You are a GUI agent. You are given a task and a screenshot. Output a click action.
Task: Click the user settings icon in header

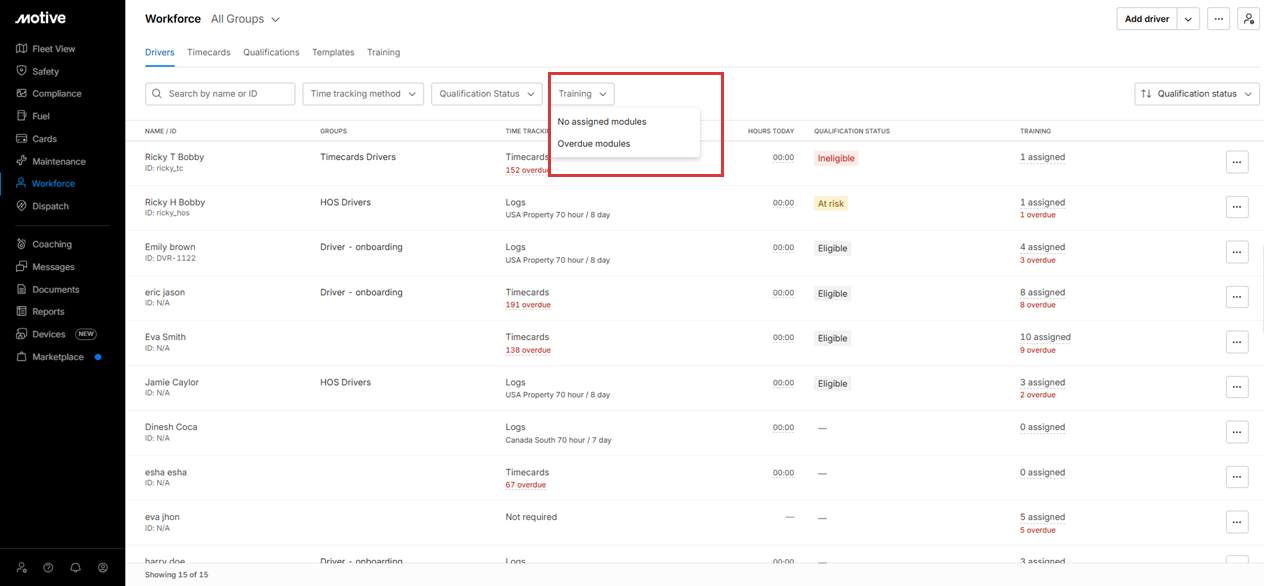[1247, 19]
